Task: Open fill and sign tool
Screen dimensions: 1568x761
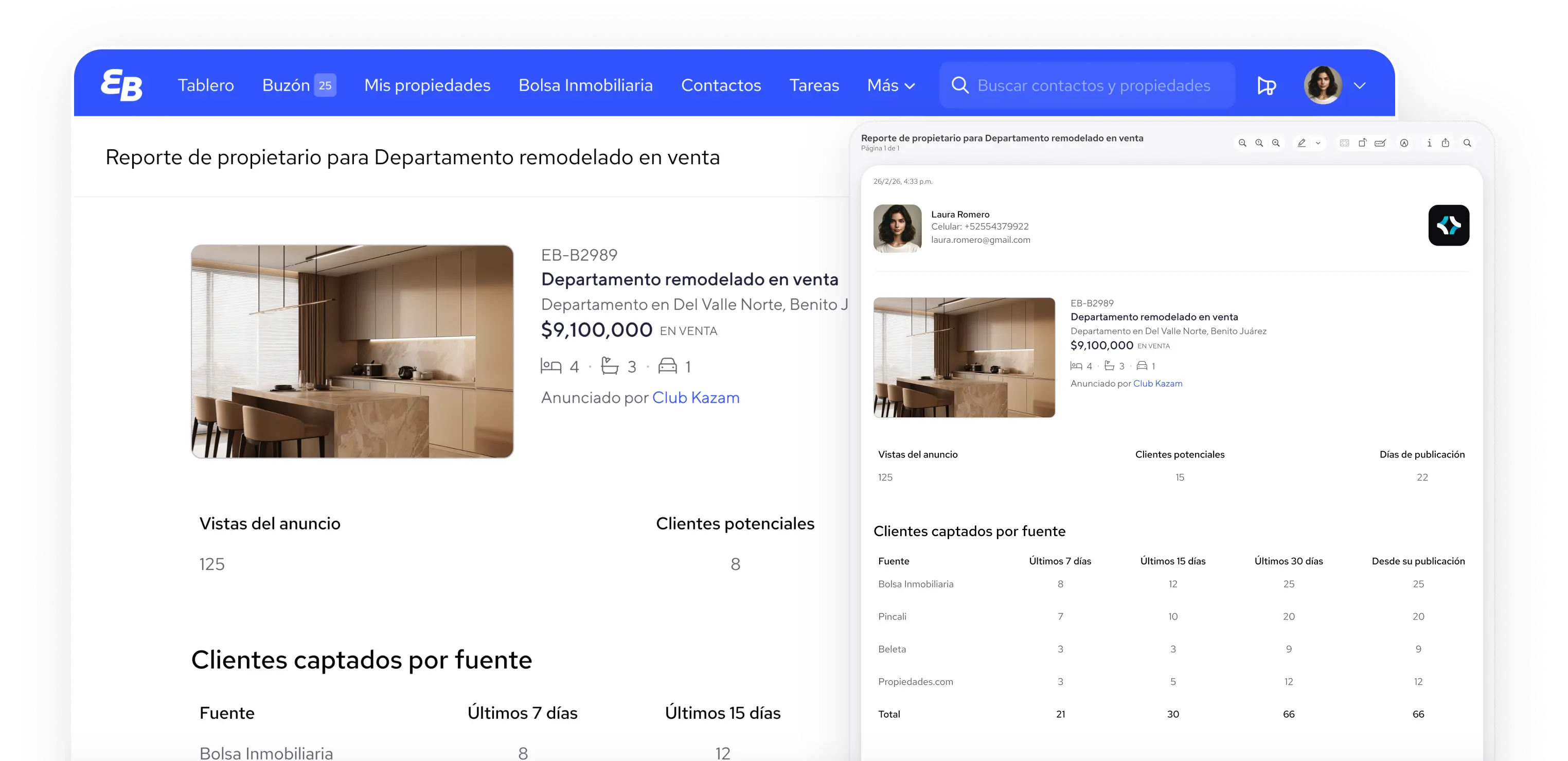Action: click(x=1379, y=143)
